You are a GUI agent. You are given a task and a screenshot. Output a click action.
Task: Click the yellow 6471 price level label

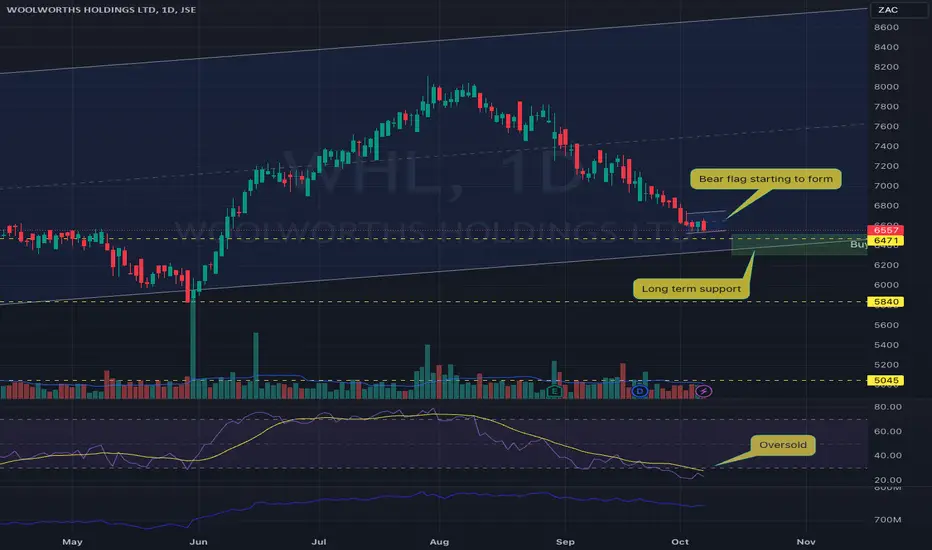(x=886, y=241)
